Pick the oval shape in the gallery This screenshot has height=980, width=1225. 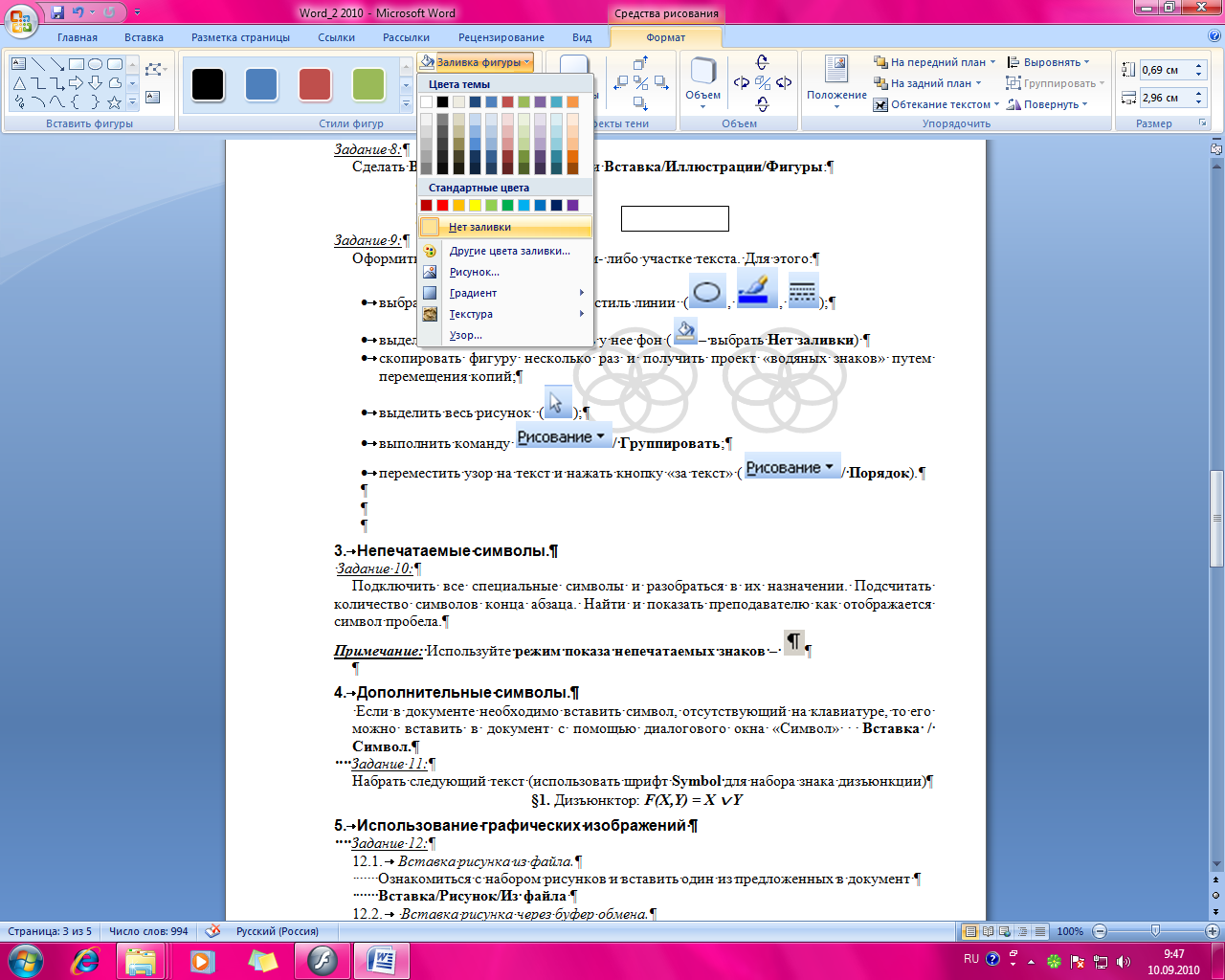click(95, 64)
